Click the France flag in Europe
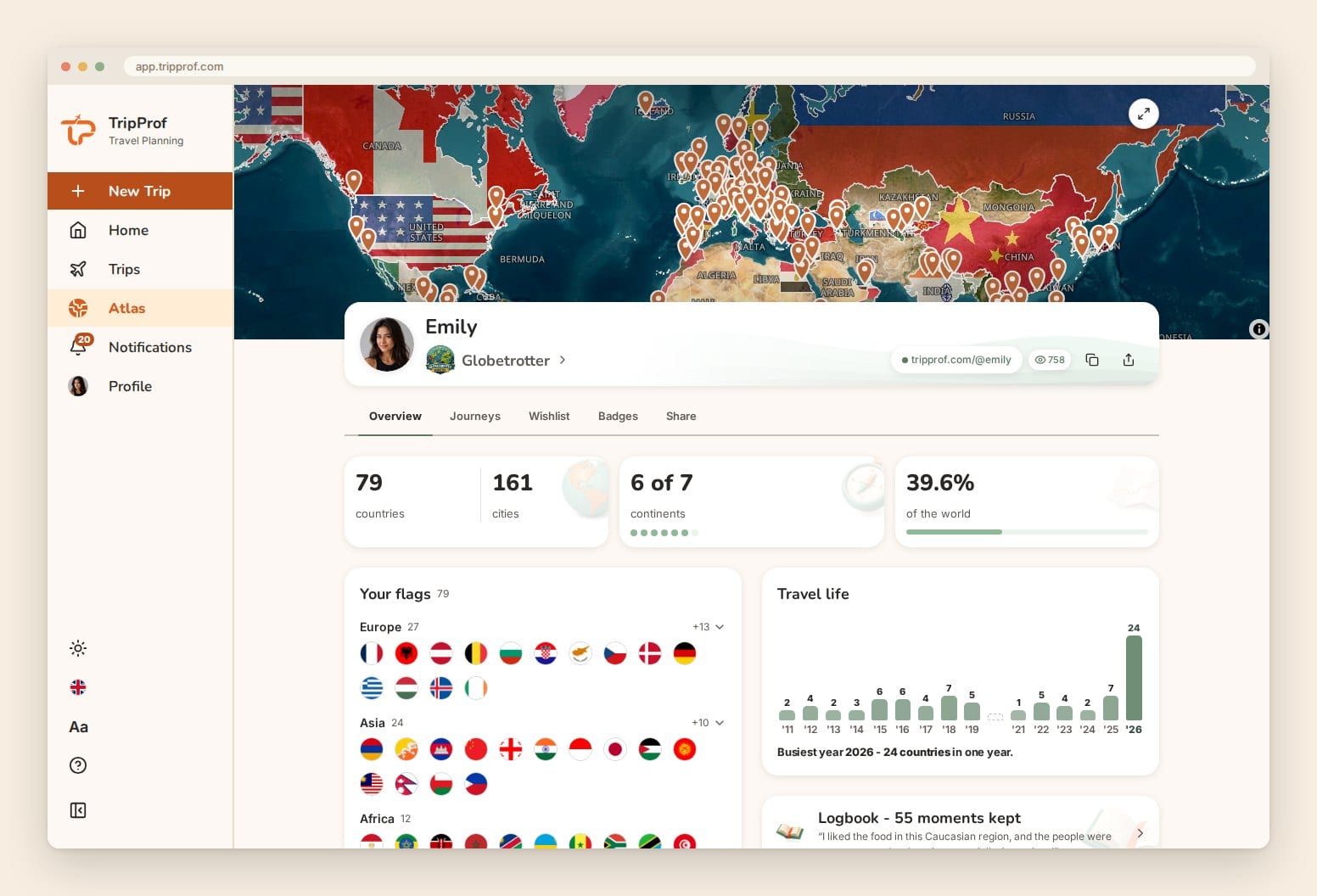This screenshot has height=896, width=1317. 372,653
